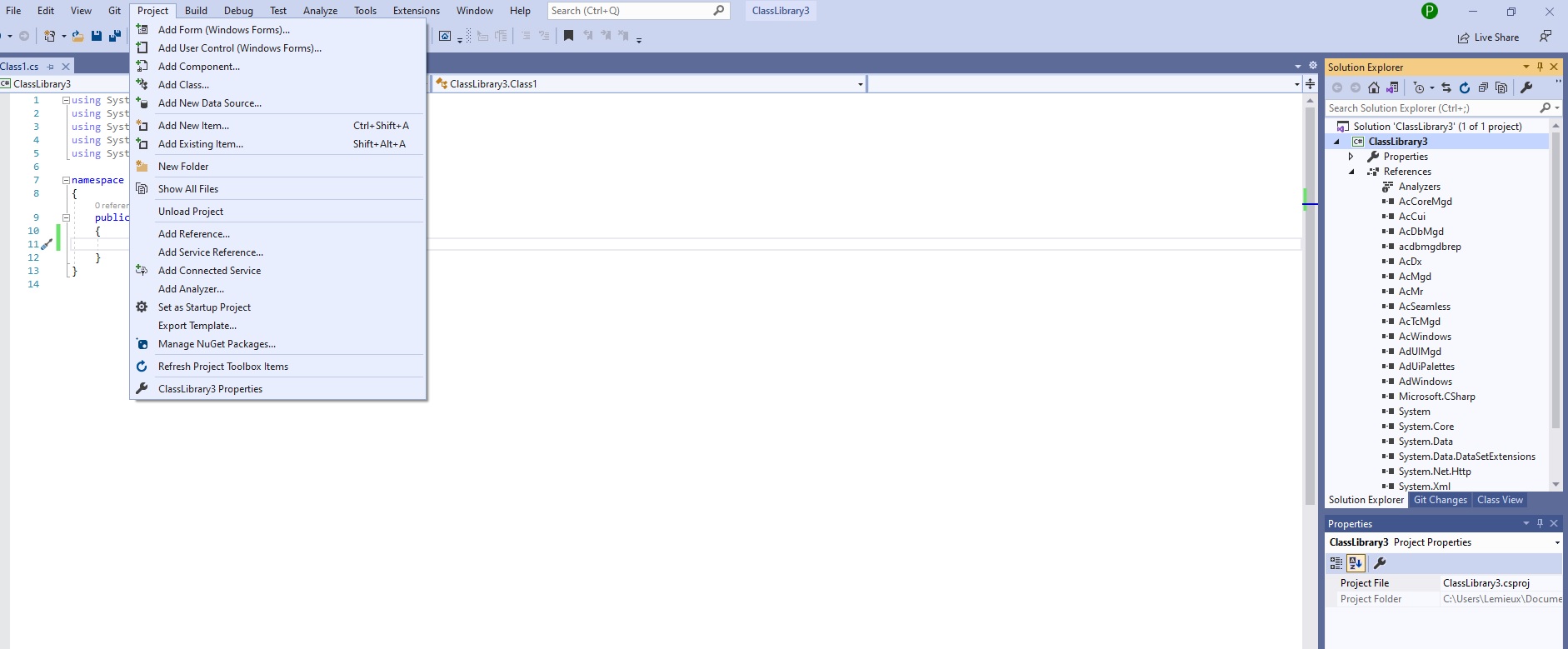Switch to the Class View tab
Image resolution: width=1568 pixels, height=649 pixels.
(x=1500, y=500)
